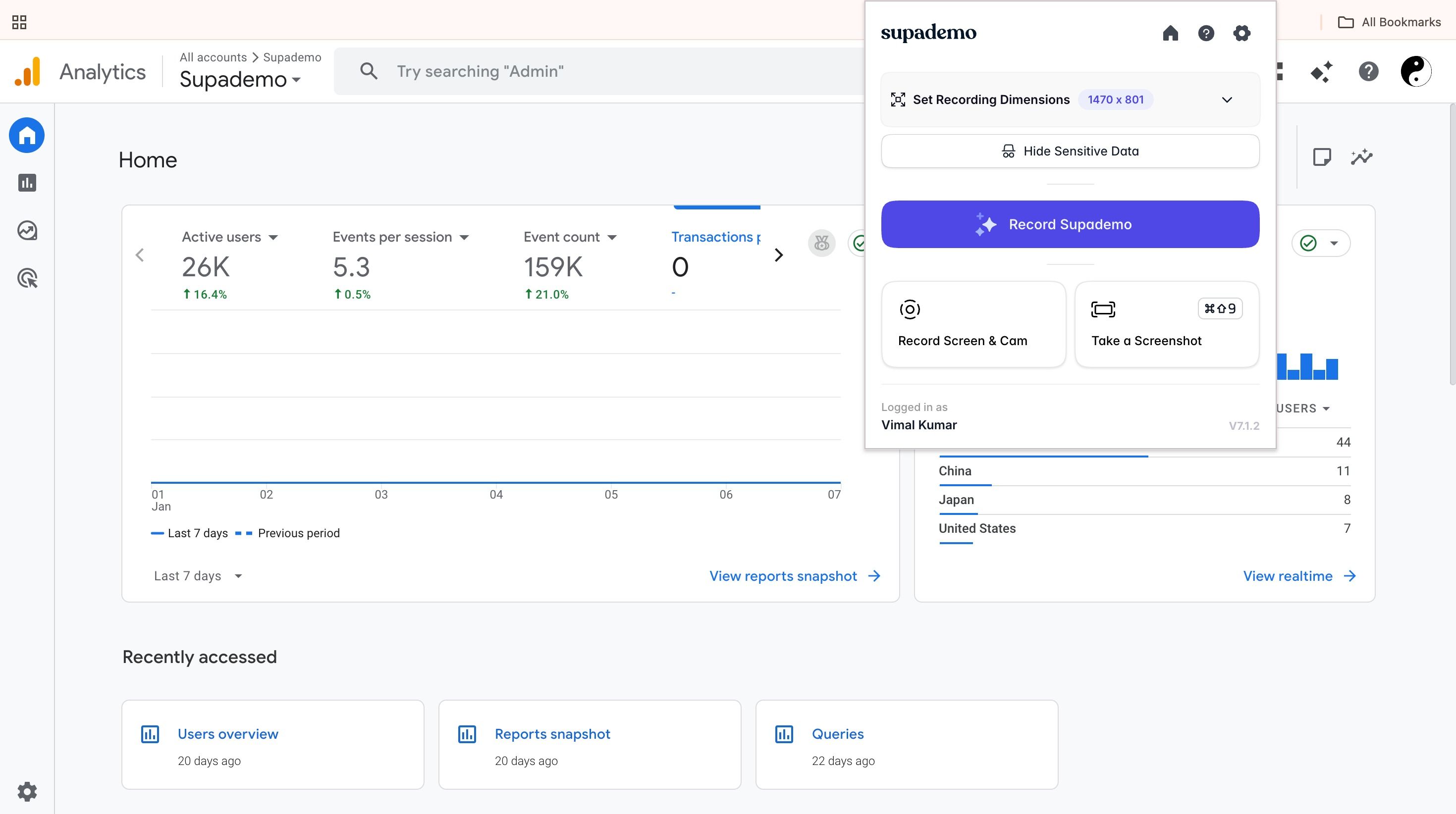Click the Users overview report icon
Viewport: 1456px width, 814px height.
150,734
